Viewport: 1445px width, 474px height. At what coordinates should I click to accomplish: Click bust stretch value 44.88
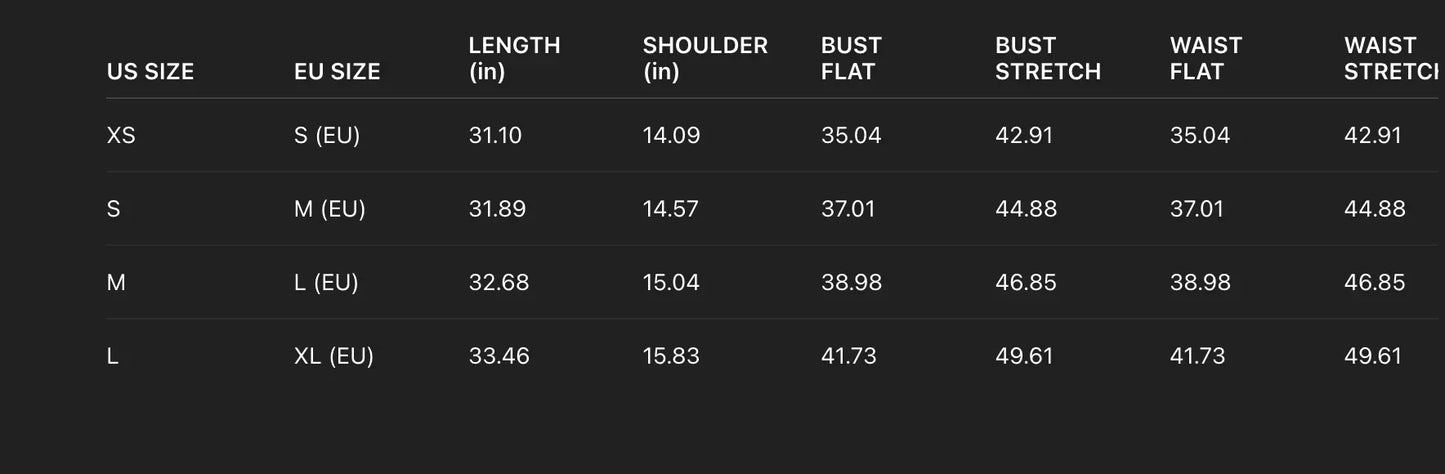coord(1026,209)
